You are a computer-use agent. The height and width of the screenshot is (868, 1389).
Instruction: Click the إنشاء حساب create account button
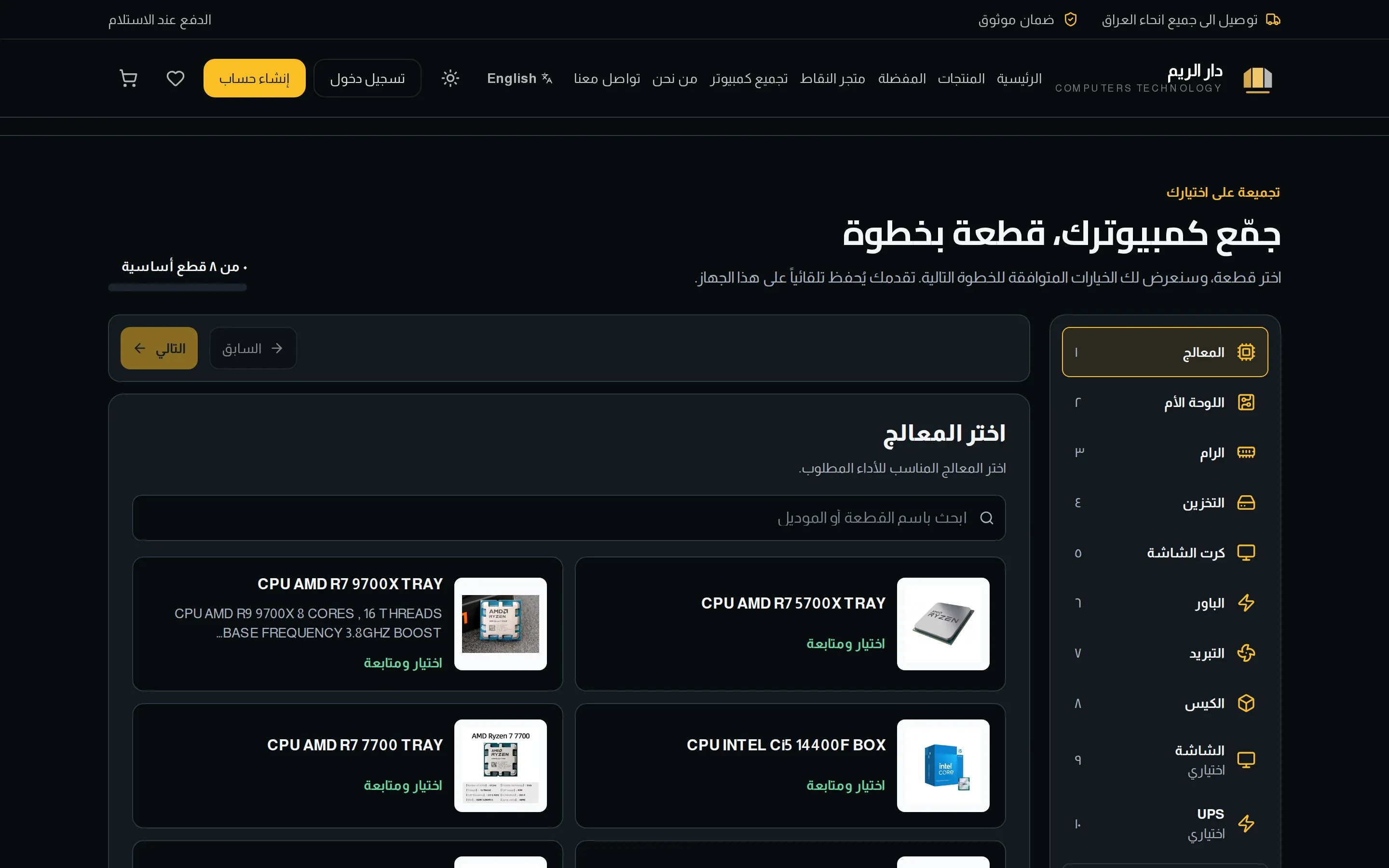point(254,78)
